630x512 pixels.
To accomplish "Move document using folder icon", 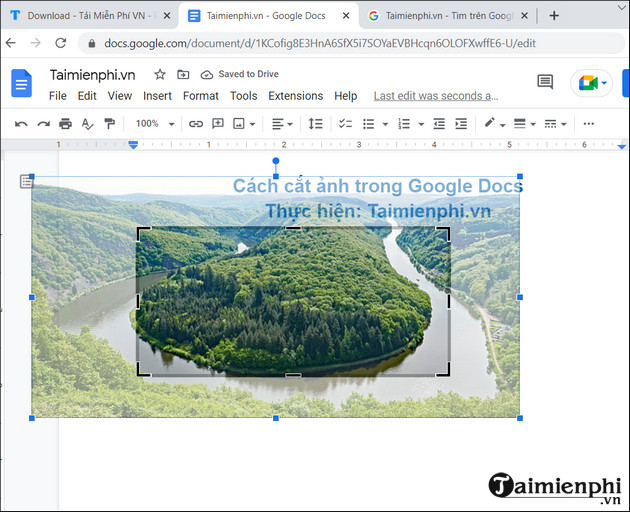I will (x=183, y=74).
